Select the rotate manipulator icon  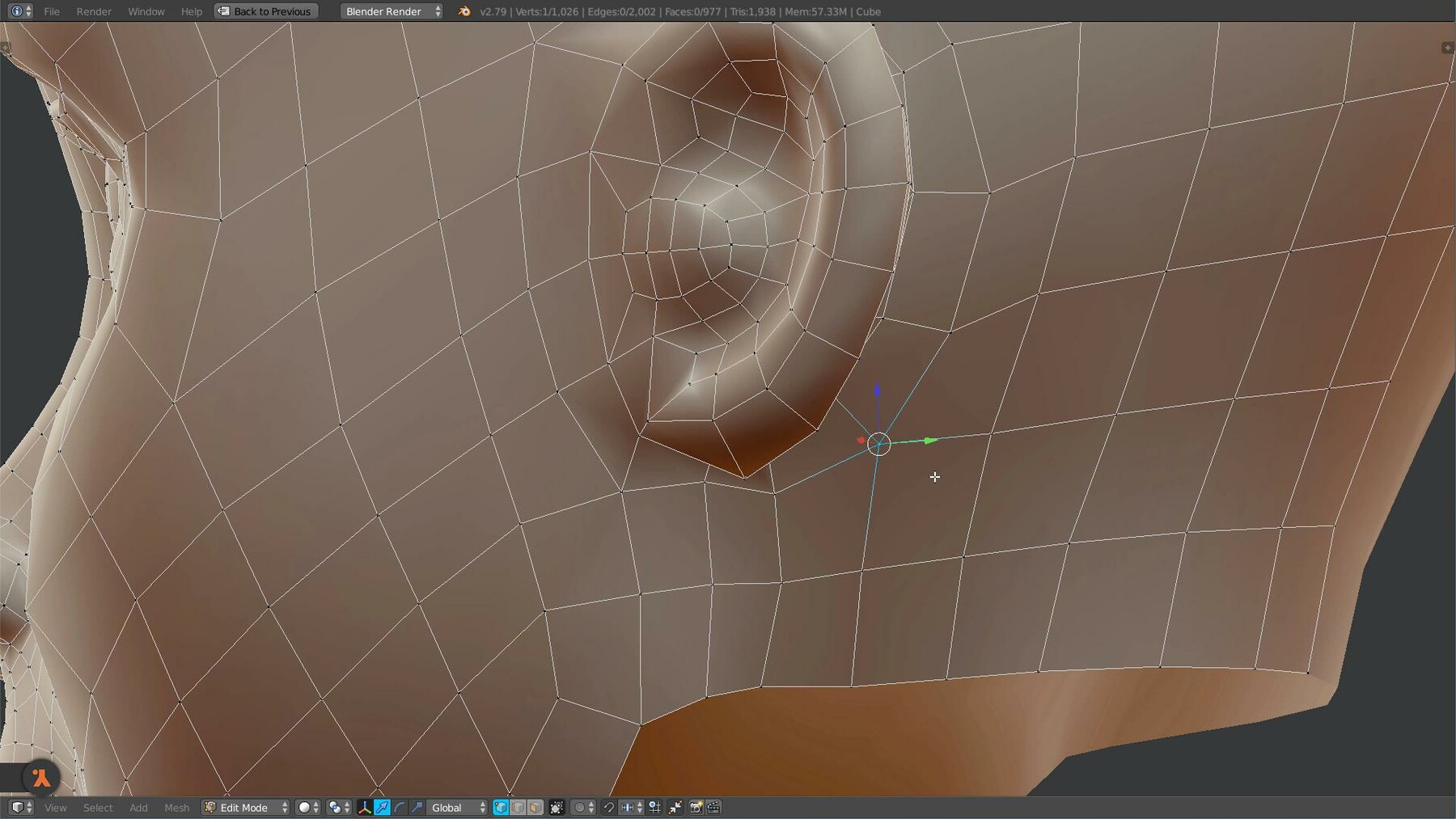click(398, 807)
